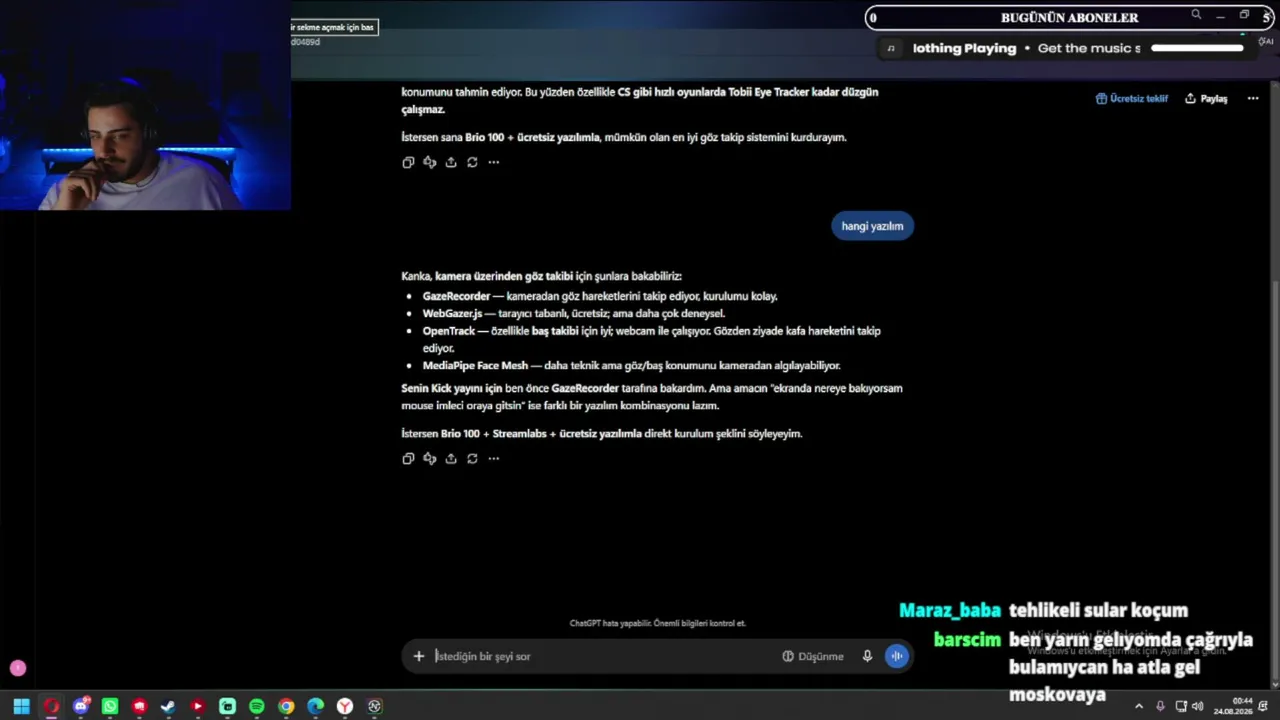Click the GazeRecorder list entry
Image resolution: width=1280 pixels, height=720 pixels.
pos(600,296)
